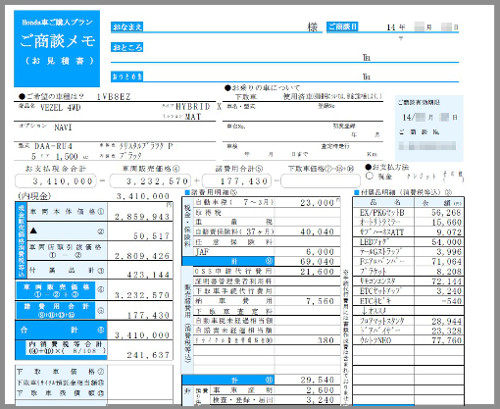This screenshot has width=500, height=409.
Task: Select the お支払現金合計 3,410,000 box
Action: [x=56, y=181]
